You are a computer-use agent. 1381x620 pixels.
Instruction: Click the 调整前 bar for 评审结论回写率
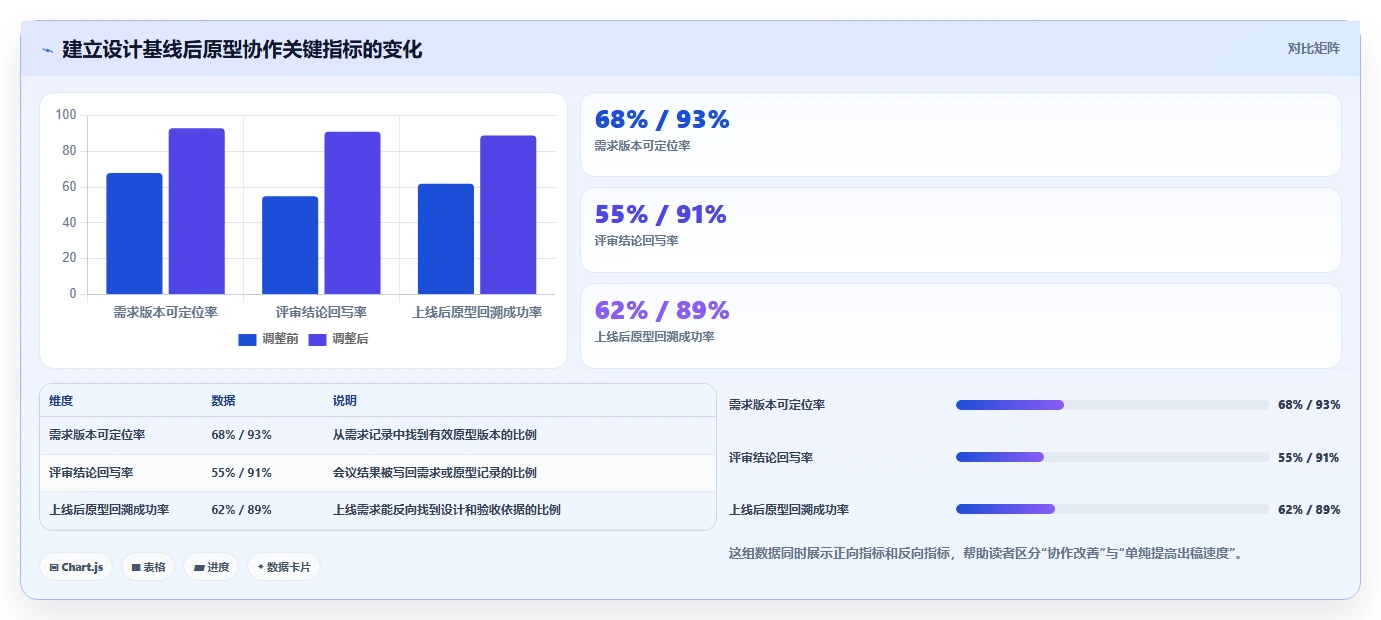pos(290,245)
